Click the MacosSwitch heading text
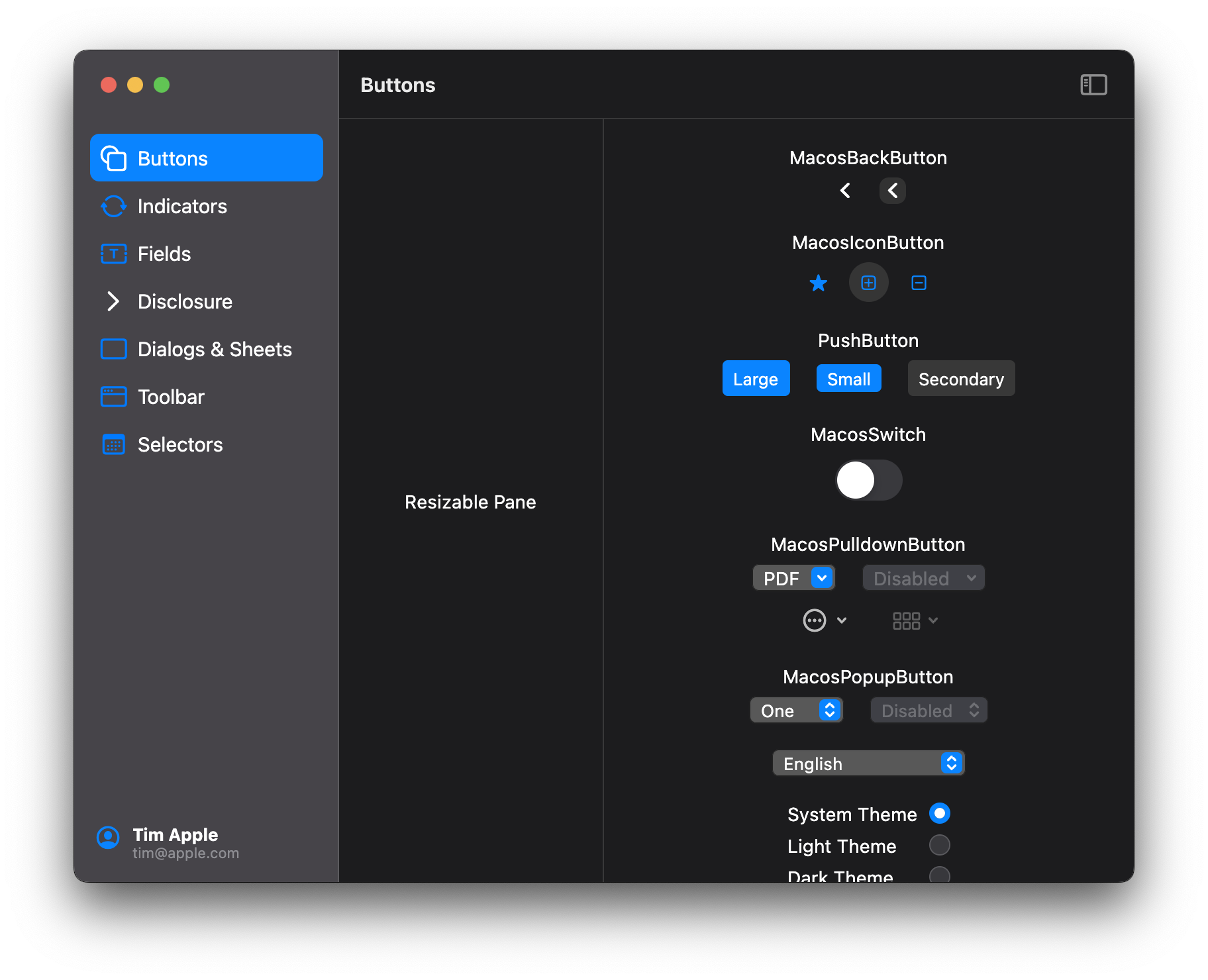Viewport: 1208px width, 980px height. [868, 434]
